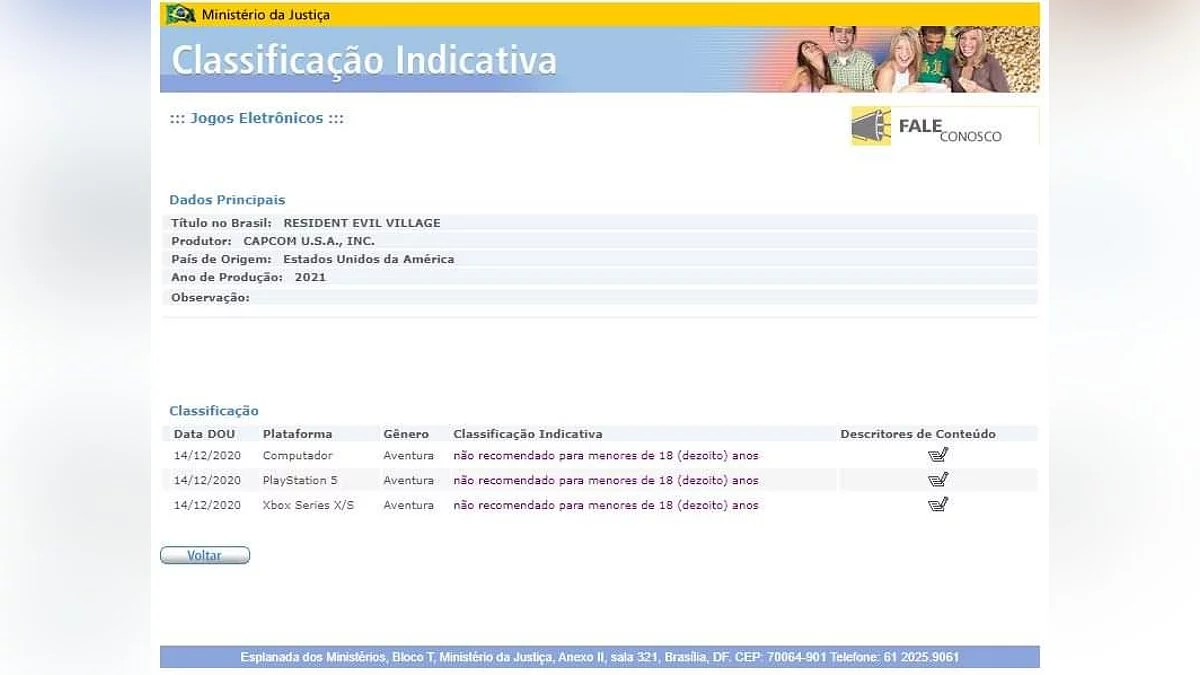Click the Brazil flag icon in the header
1200x675 pixels.
[180, 14]
